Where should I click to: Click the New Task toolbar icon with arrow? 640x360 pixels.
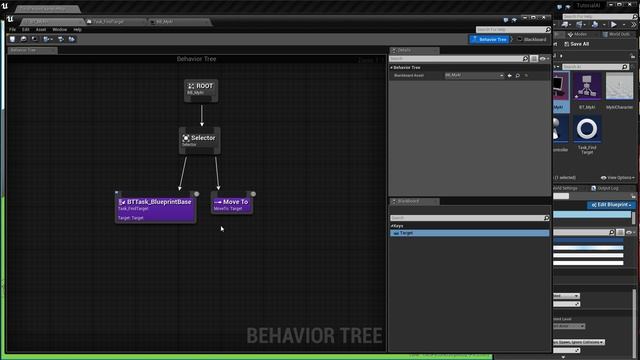(x=48, y=39)
